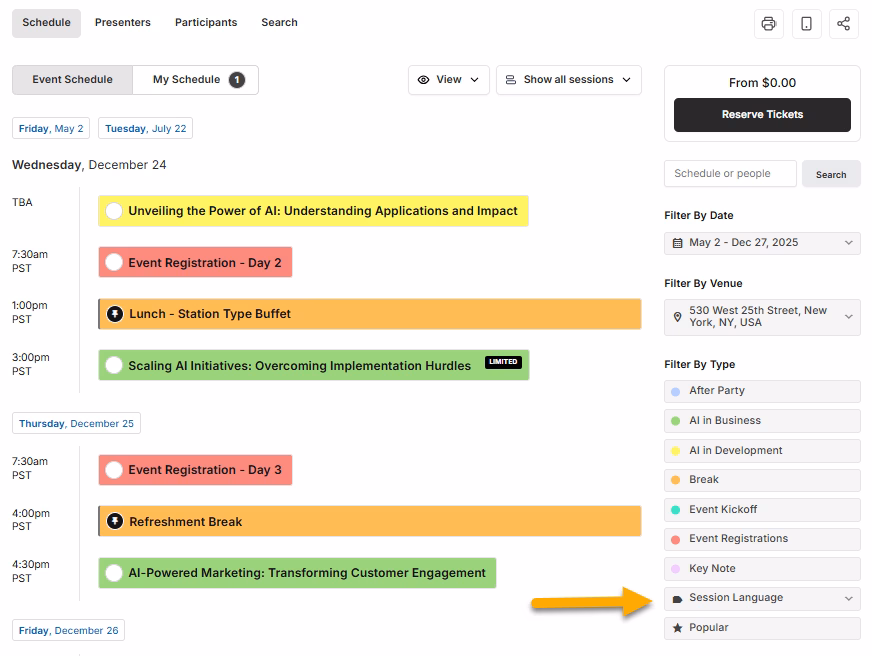Open the mobile app view icon
Screen dimensions: 872x656
[x=806, y=23]
